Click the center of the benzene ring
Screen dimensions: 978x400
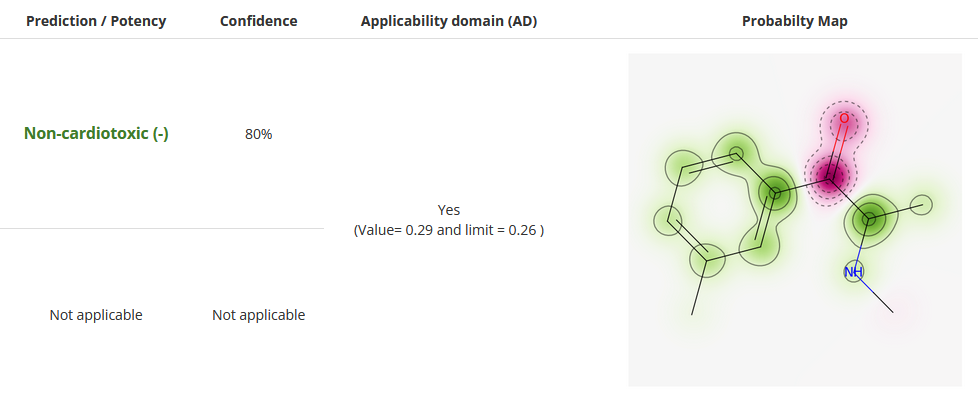pos(719,206)
